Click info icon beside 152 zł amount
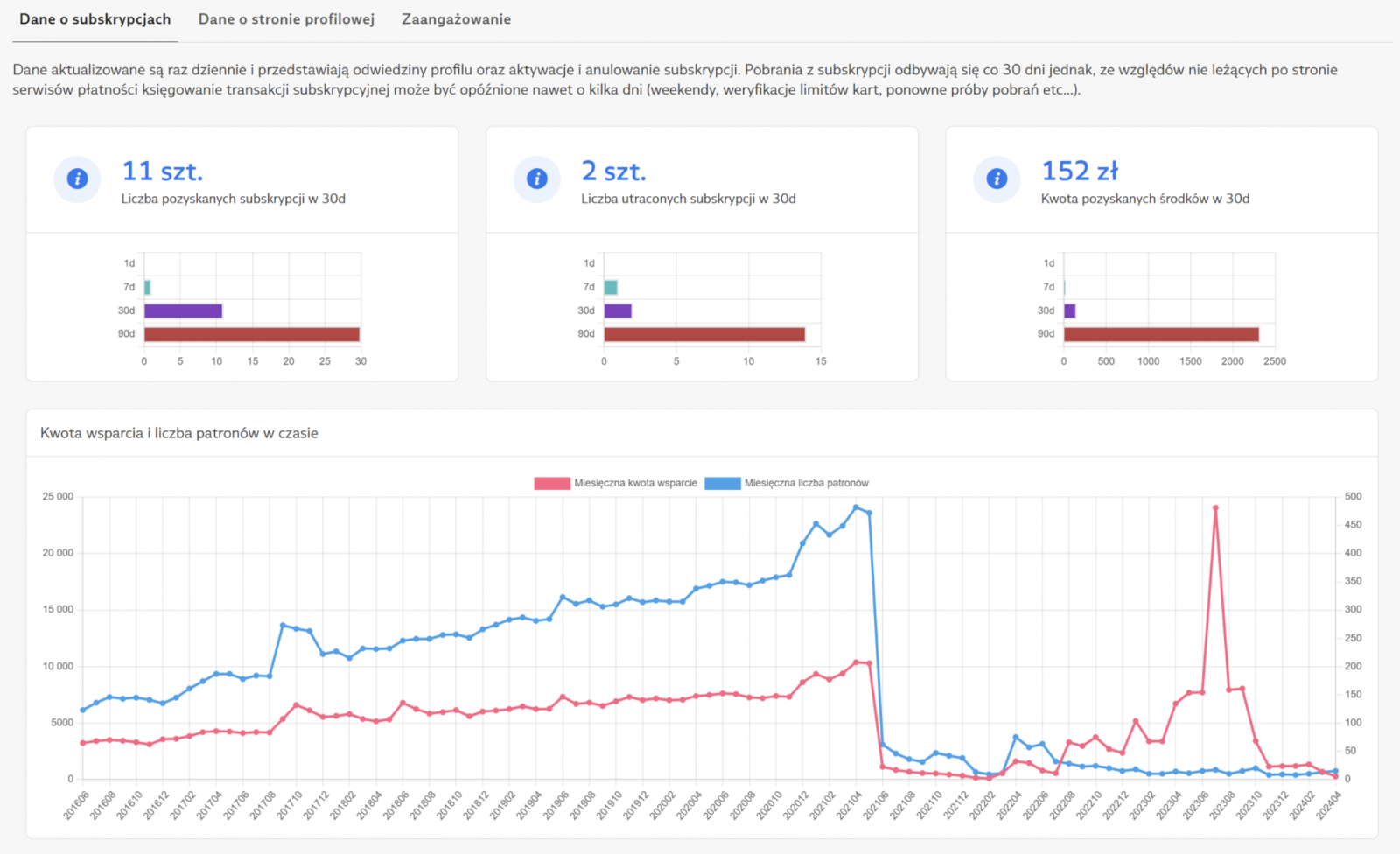The width and height of the screenshot is (1400, 854). click(997, 179)
